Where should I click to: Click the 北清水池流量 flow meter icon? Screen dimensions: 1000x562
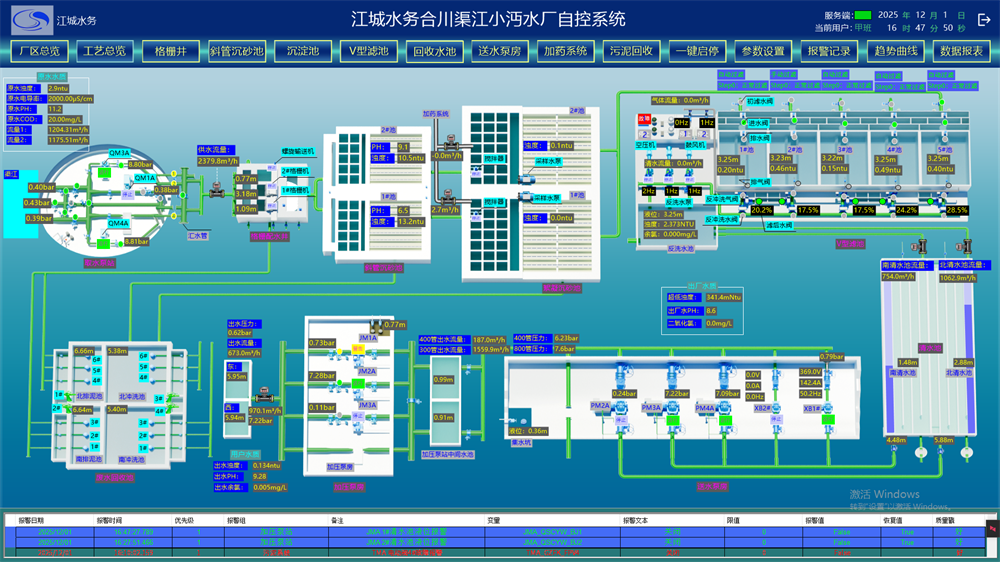point(964,246)
